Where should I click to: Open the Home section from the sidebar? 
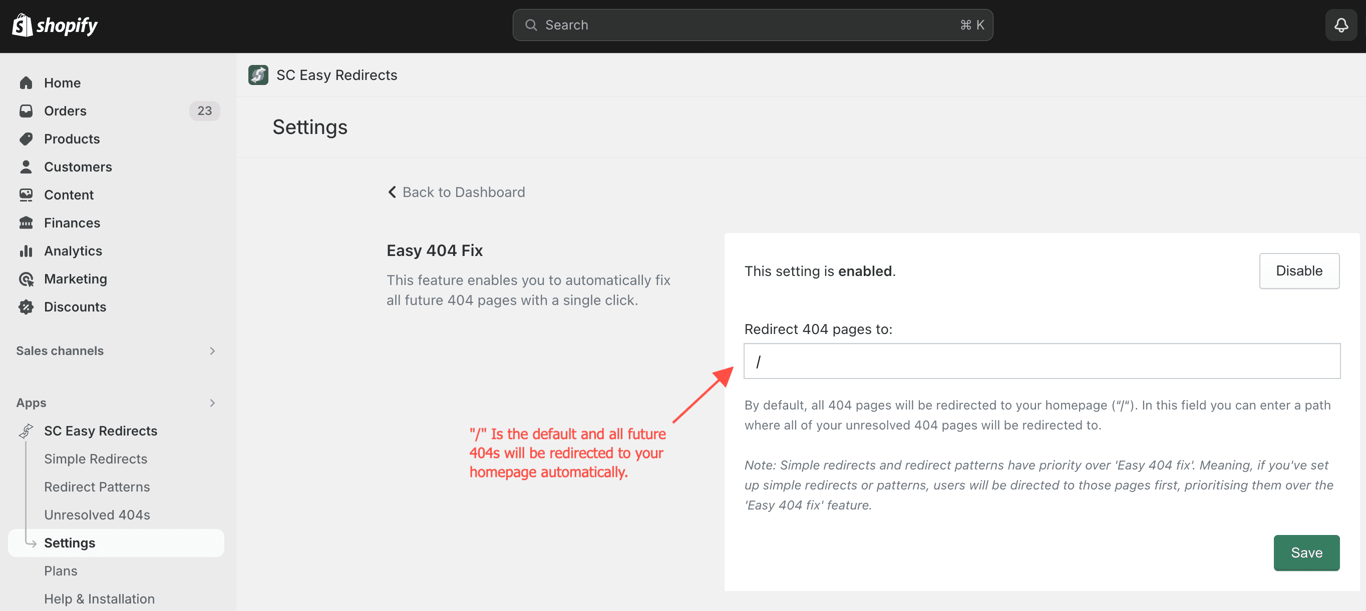tap(62, 82)
